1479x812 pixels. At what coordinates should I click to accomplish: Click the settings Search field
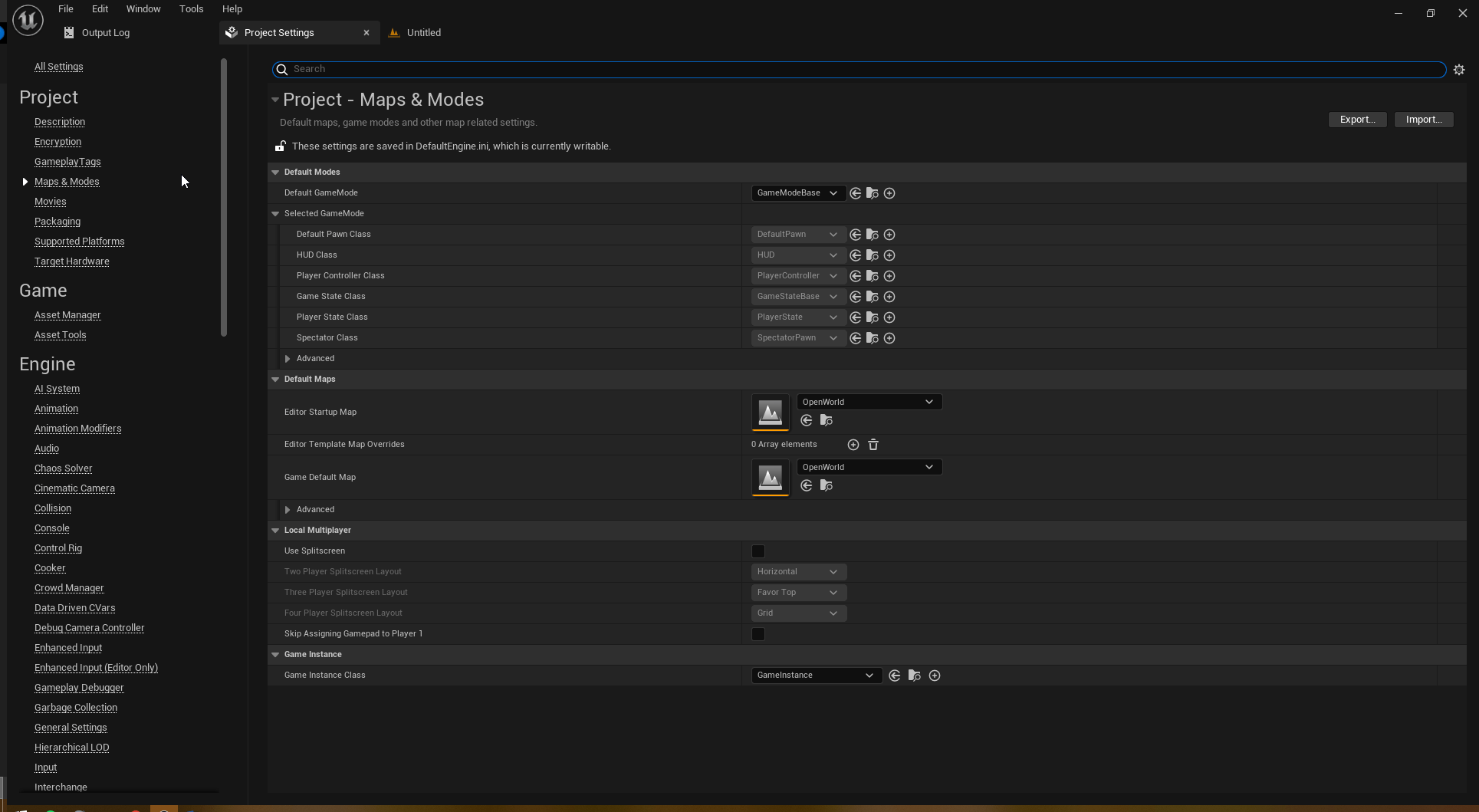pyautogui.click(x=859, y=70)
